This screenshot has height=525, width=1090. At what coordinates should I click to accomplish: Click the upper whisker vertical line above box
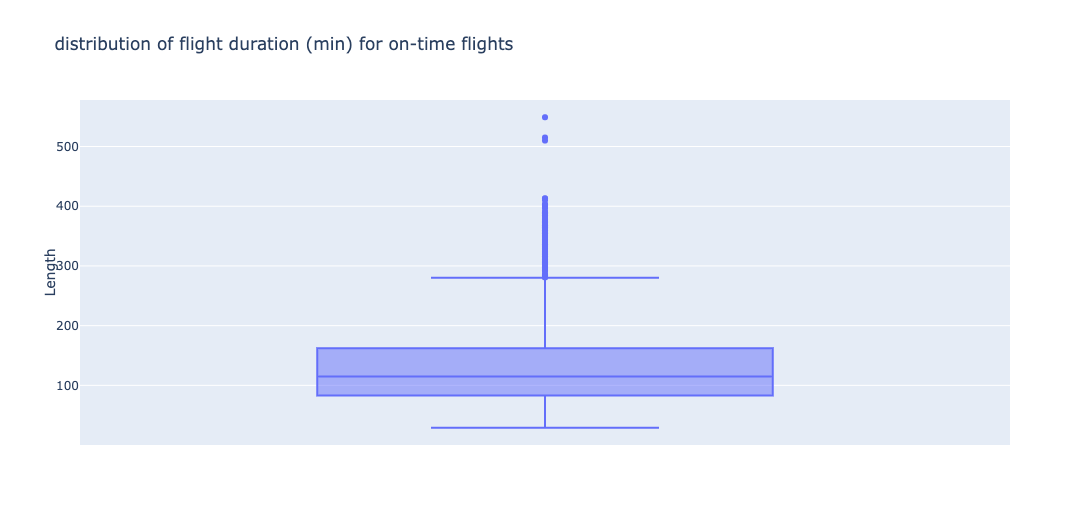(x=545, y=313)
